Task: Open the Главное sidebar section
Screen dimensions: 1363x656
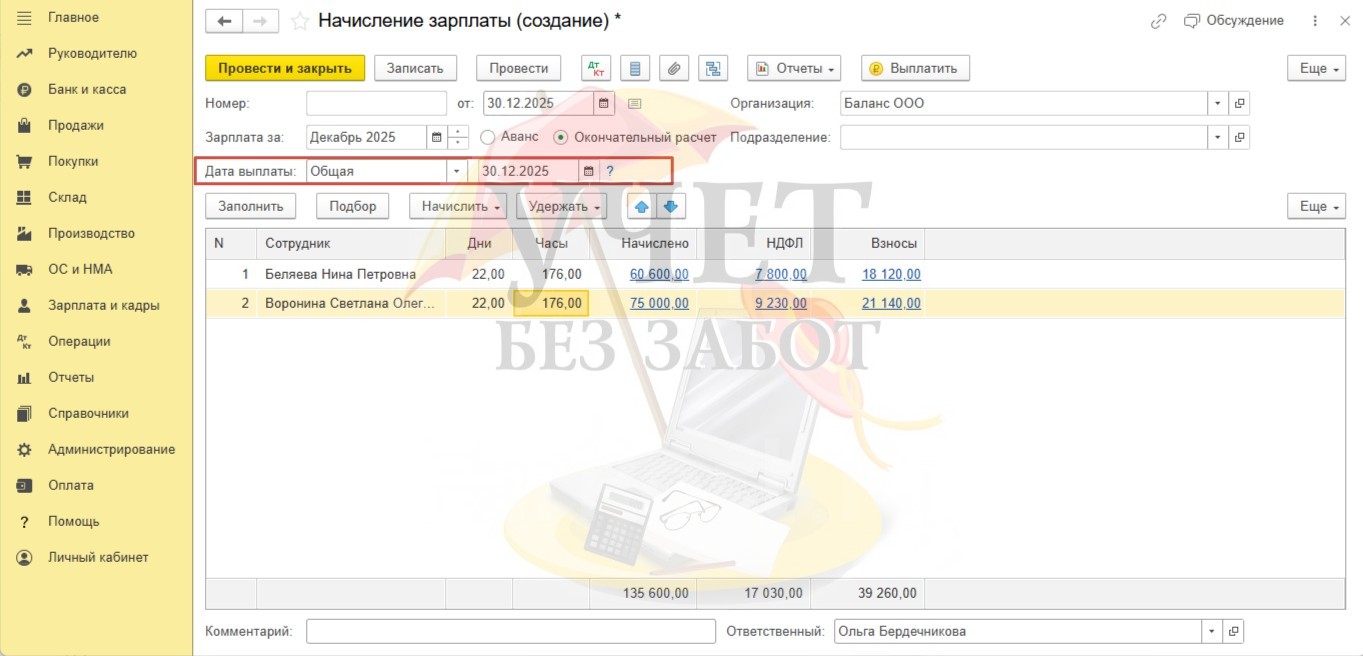Action: [73, 17]
